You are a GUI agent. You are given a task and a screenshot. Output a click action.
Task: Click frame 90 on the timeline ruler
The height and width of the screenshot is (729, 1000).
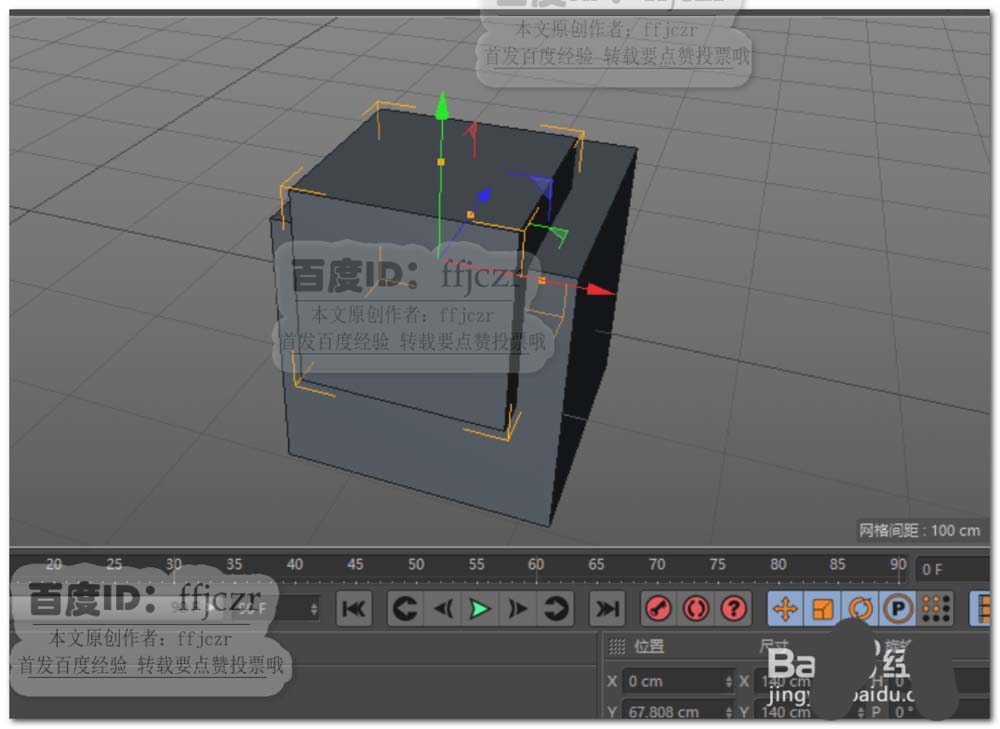898,565
